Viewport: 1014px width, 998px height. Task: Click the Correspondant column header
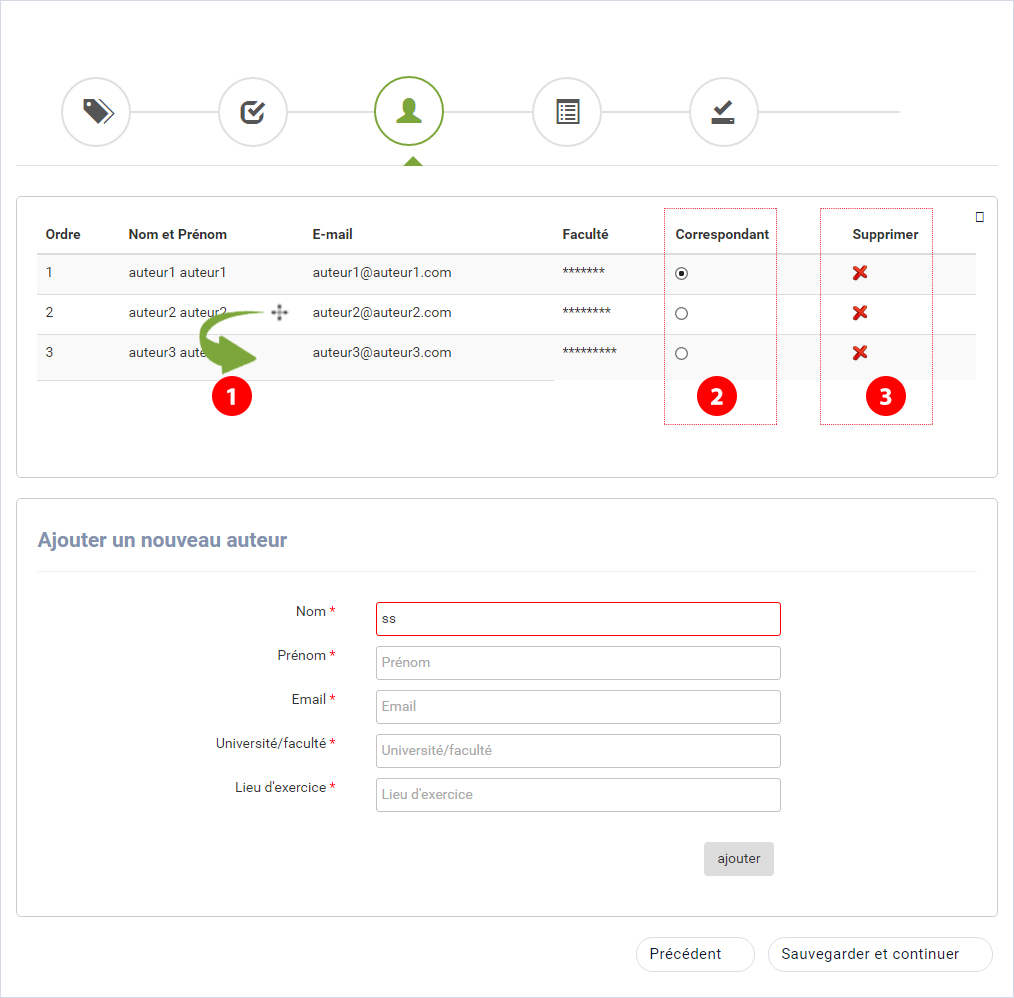click(722, 234)
